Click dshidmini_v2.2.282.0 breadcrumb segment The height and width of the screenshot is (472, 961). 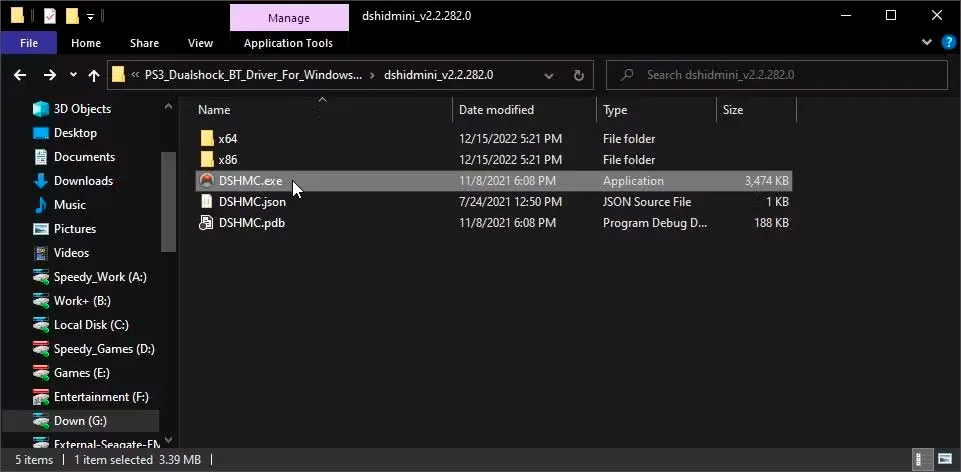click(438, 75)
